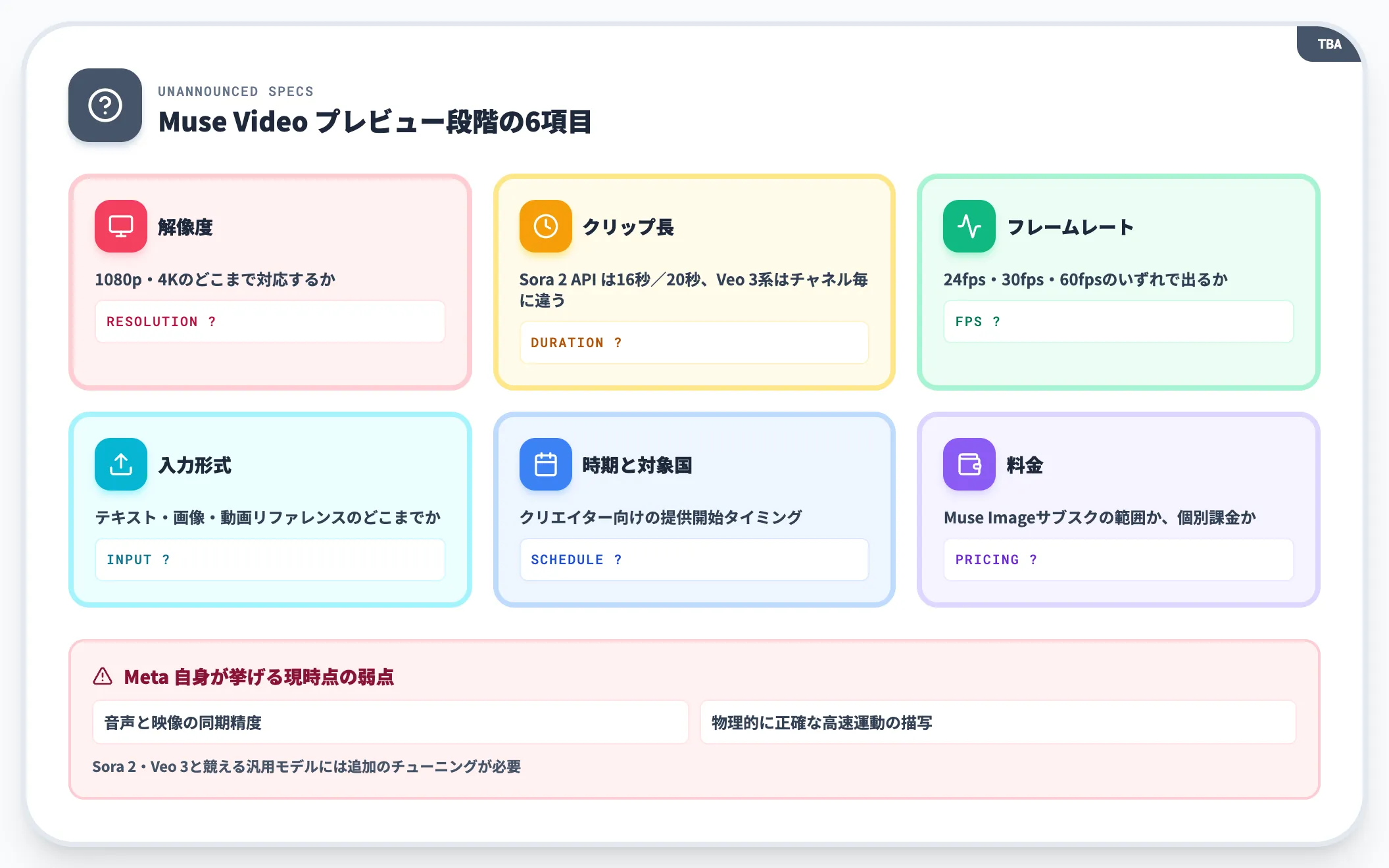Click the purple wallet pricing icon
The height and width of the screenshot is (868, 1389).
[969, 464]
